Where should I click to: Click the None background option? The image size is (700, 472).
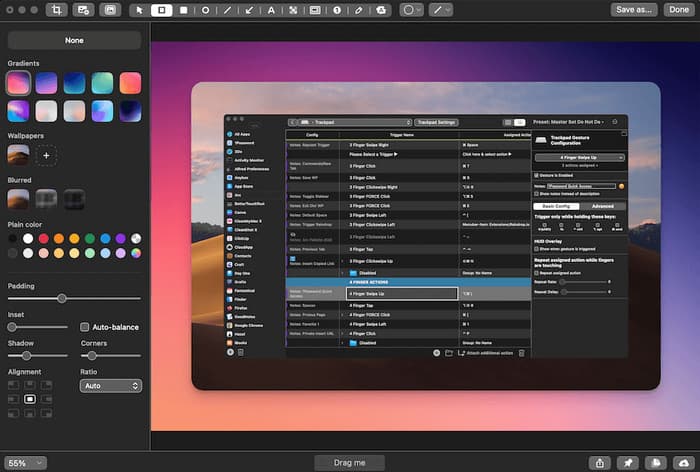[75, 41]
